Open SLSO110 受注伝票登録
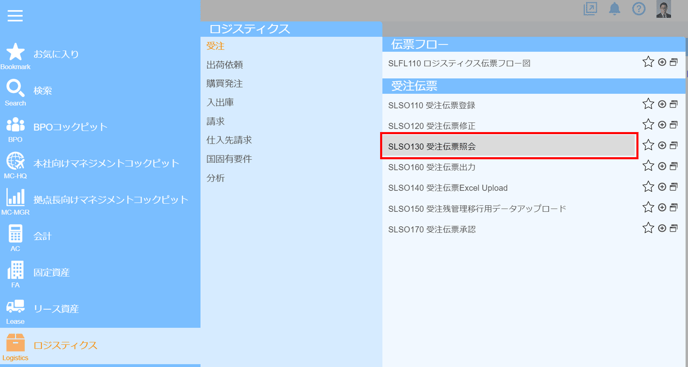Viewport: 688px width, 367px height. [x=432, y=106]
